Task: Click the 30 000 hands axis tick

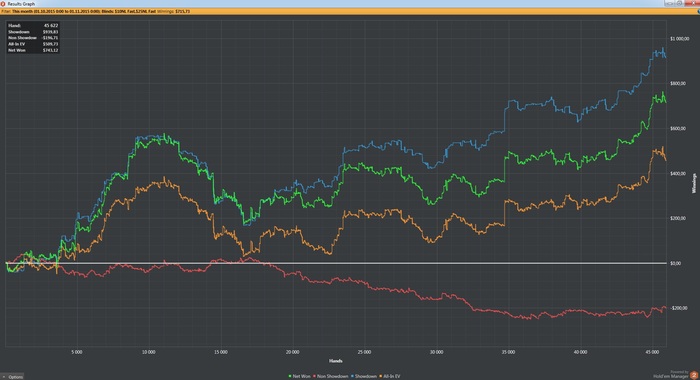Action: click(437, 352)
